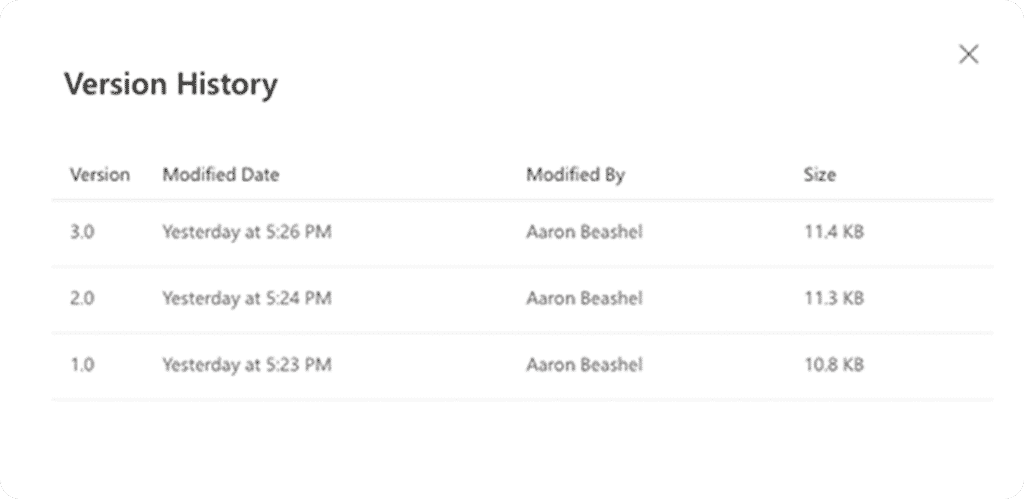Close the Version History dialog
Image resolution: width=1024 pixels, height=499 pixels.
click(968, 55)
